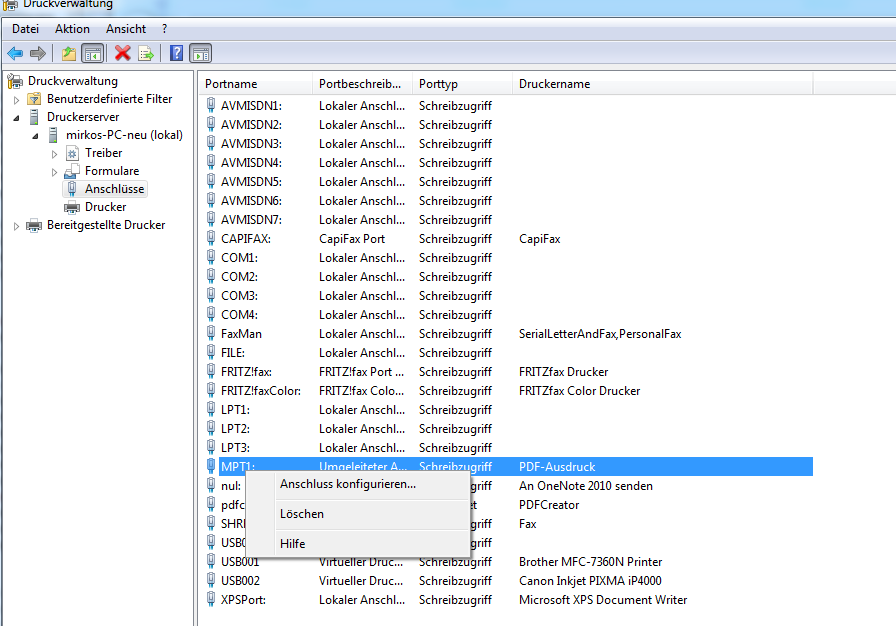Click the port icon beside FRITZ!fax:
Image resolution: width=896 pixels, height=626 pixels.
point(211,371)
